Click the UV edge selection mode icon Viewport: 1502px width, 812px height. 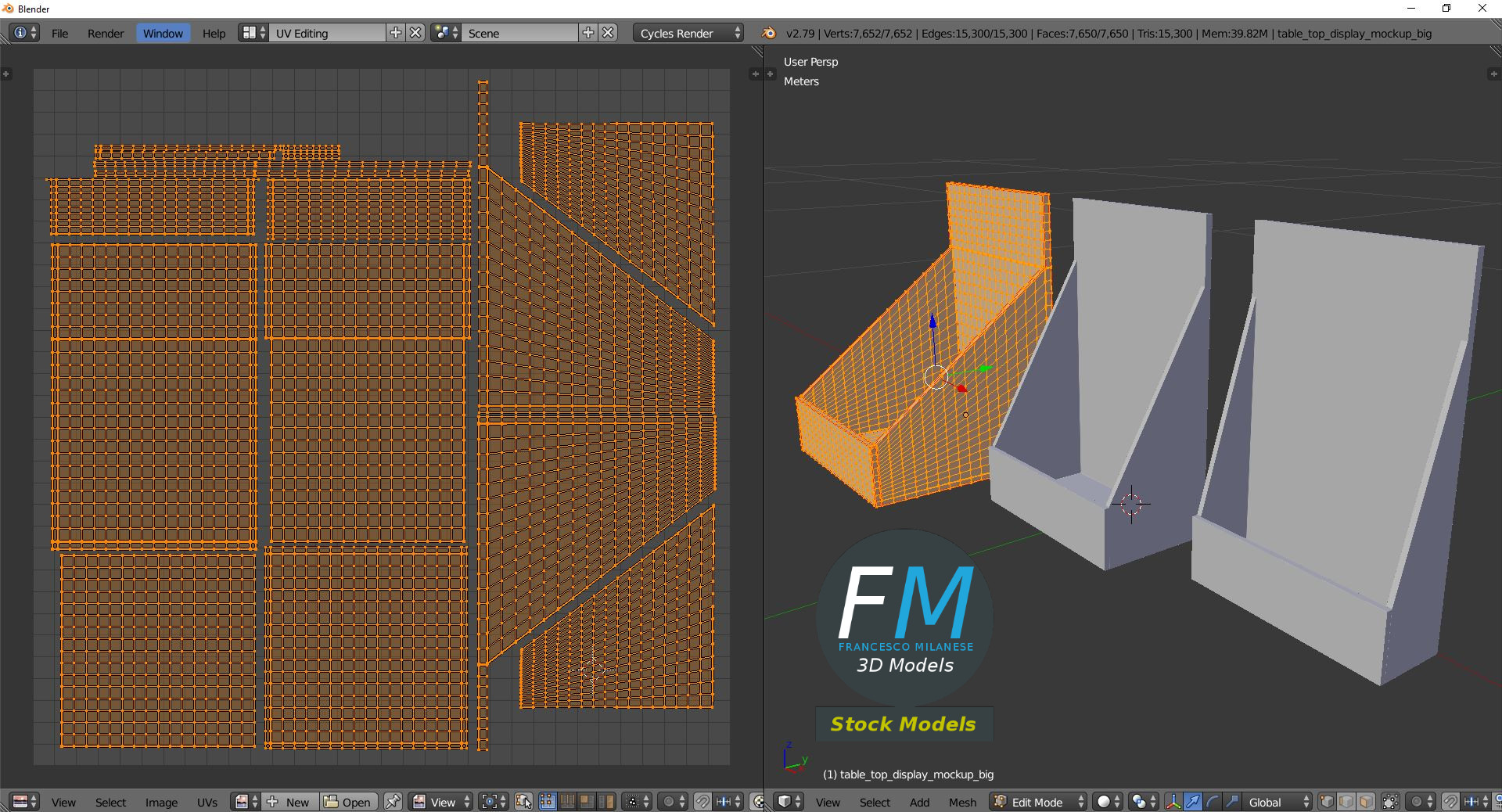[567, 802]
